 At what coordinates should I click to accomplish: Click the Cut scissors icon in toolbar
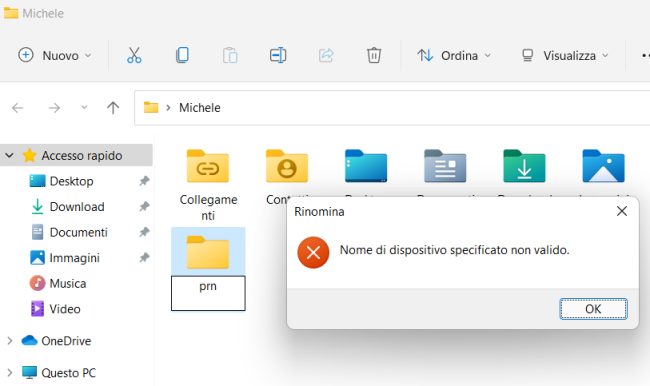tap(134, 55)
